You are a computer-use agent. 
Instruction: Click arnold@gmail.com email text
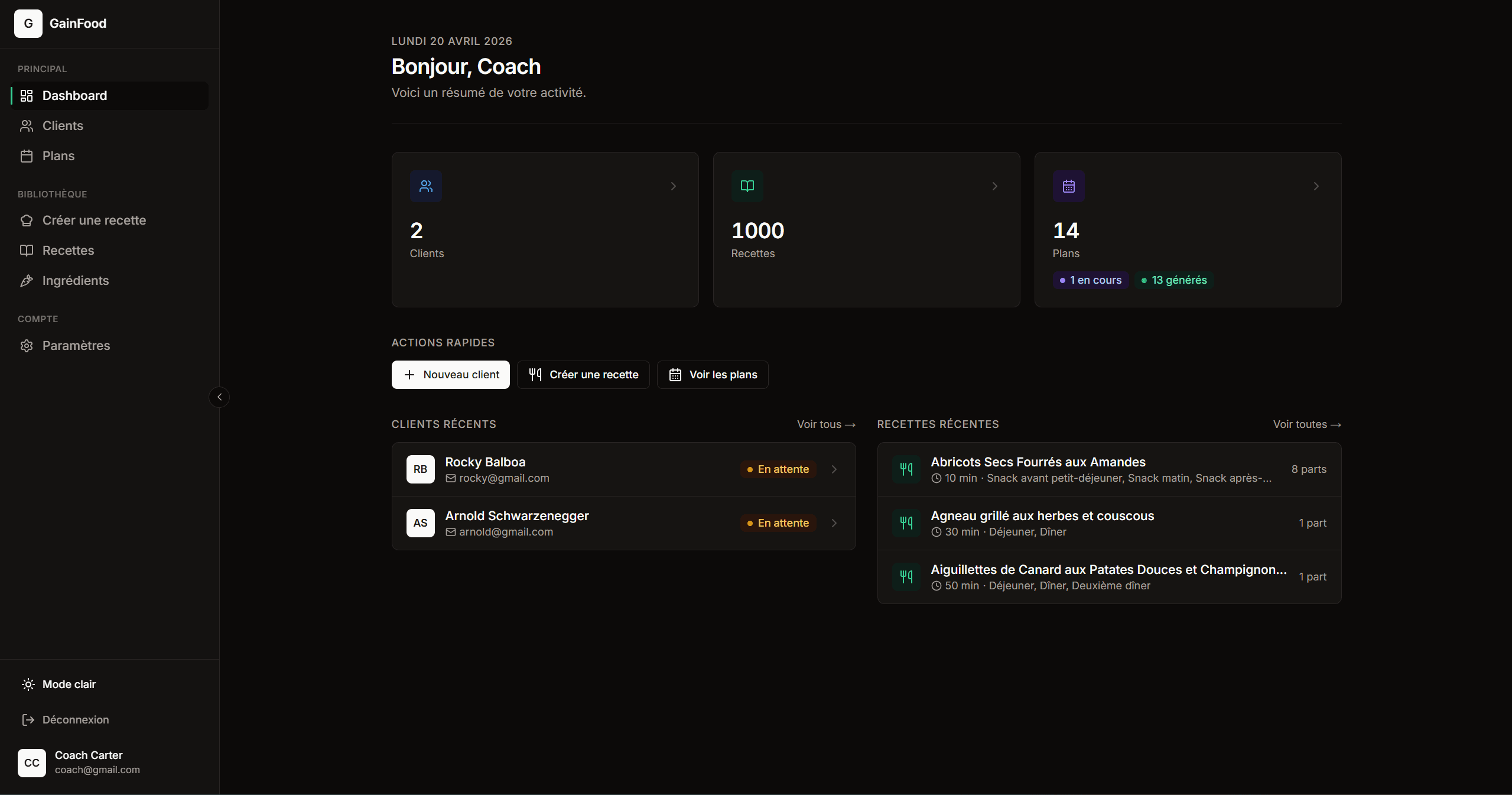(x=506, y=532)
